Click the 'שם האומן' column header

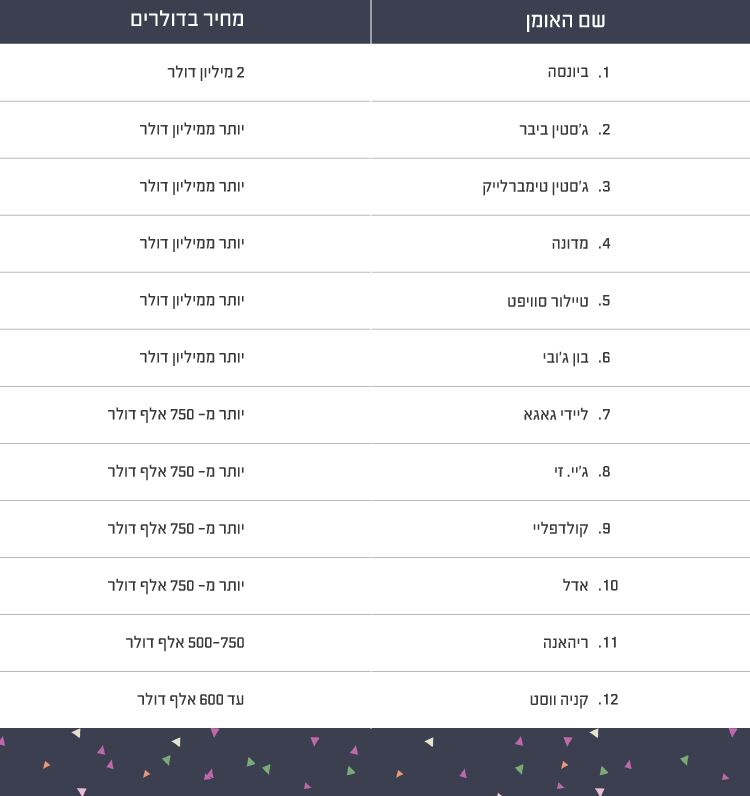(x=565, y=21)
